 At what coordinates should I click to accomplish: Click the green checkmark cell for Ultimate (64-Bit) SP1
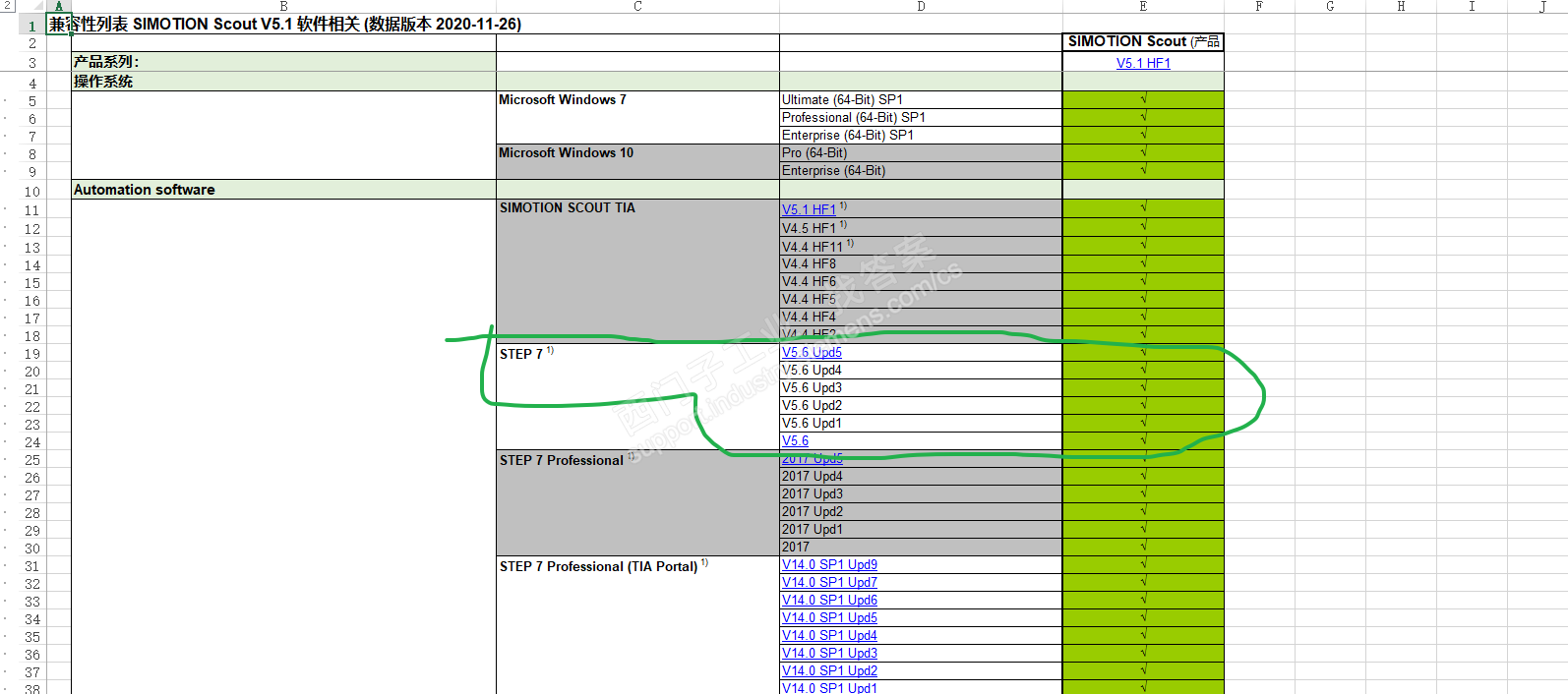point(1143,99)
